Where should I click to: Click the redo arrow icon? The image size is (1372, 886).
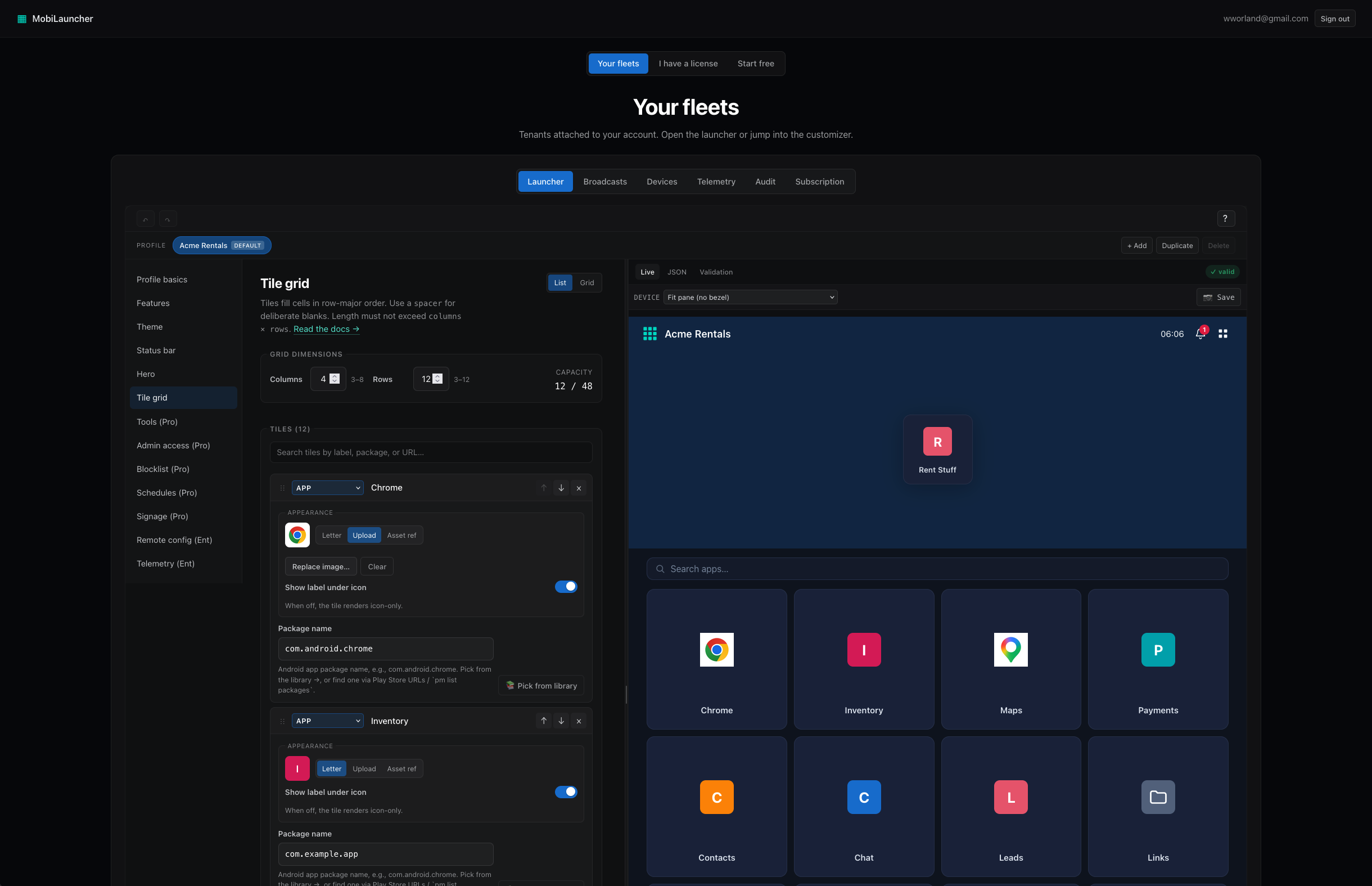tap(168, 219)
